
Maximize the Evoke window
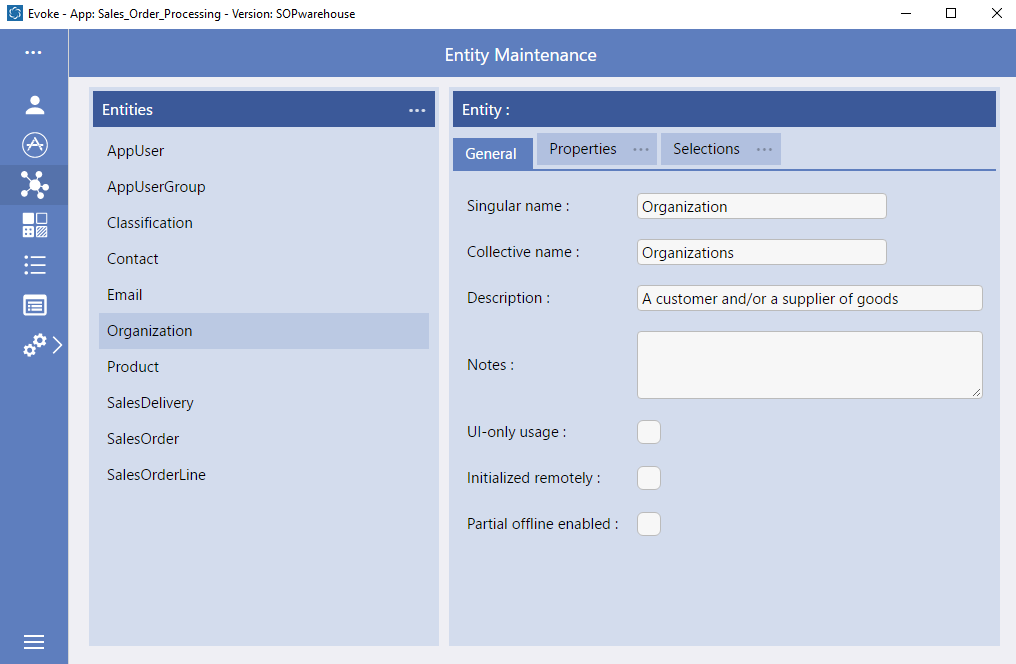951,14
